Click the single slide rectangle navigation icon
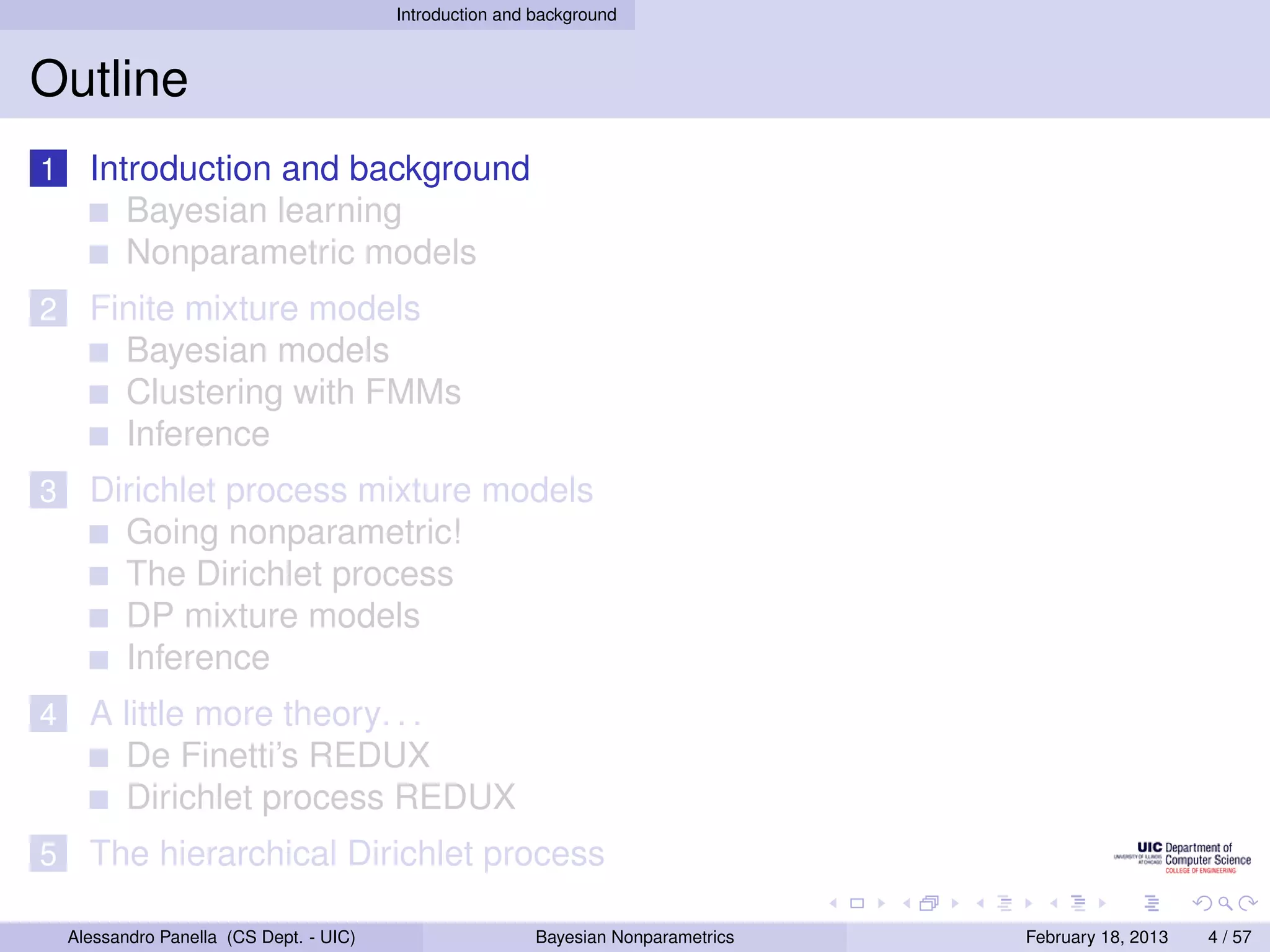 [x=857, y=903]
